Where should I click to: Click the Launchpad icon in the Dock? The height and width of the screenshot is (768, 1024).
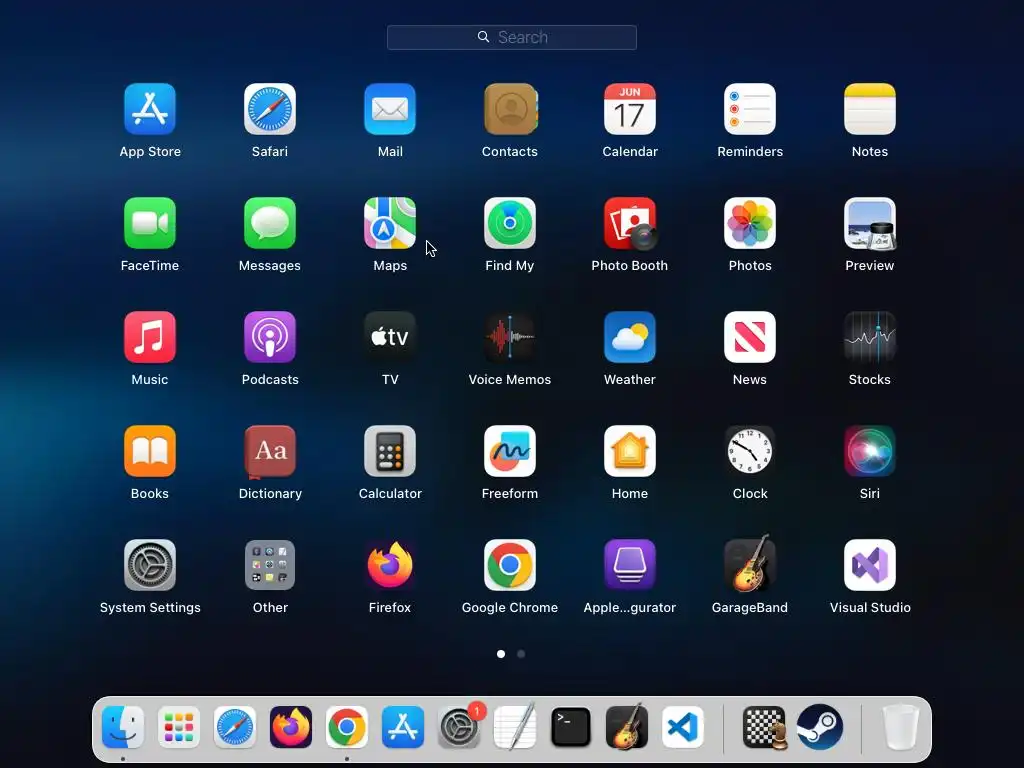pos(179,727)
